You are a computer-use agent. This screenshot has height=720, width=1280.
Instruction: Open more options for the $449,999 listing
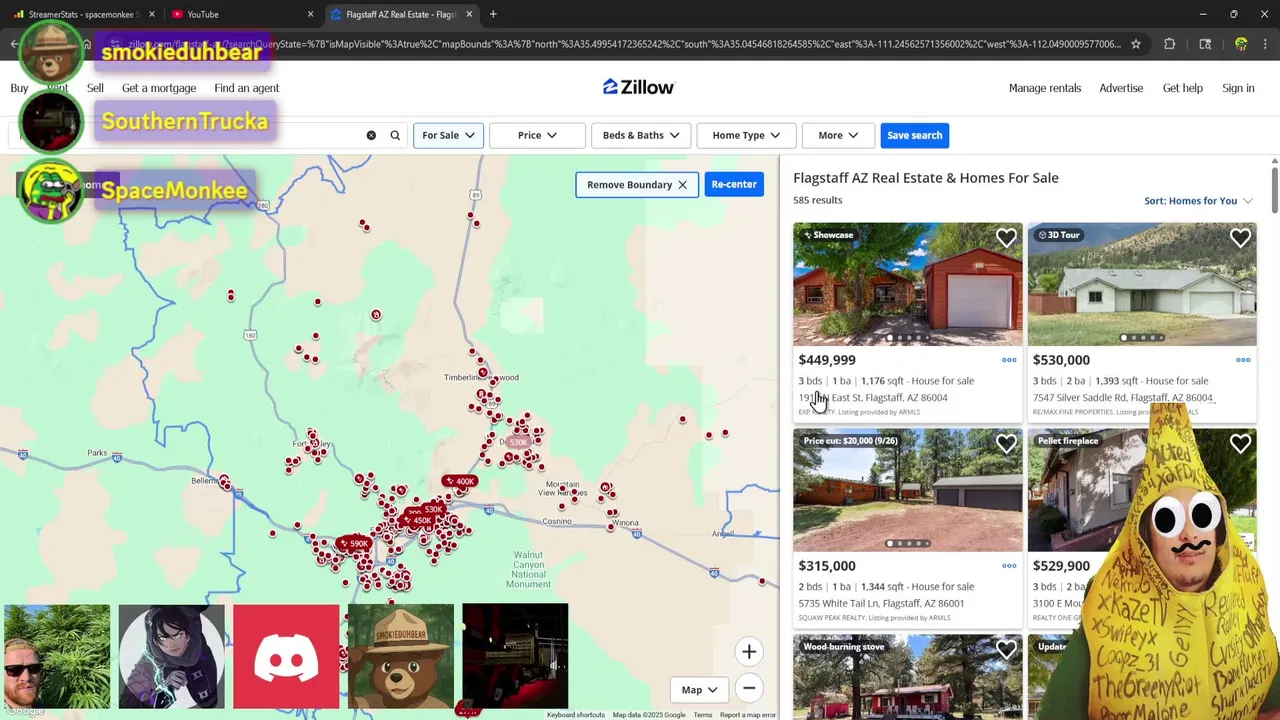[1009, 360]
